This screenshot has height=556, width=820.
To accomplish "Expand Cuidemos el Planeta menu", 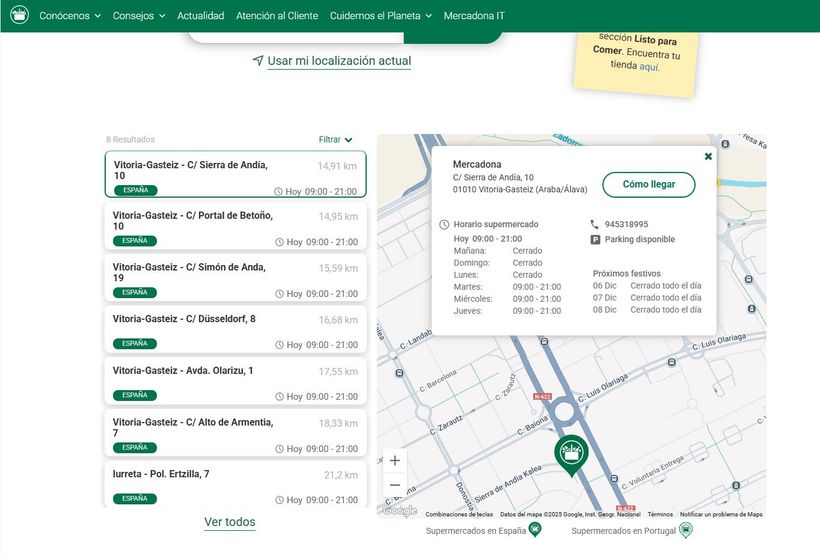I will coord(381,16).
